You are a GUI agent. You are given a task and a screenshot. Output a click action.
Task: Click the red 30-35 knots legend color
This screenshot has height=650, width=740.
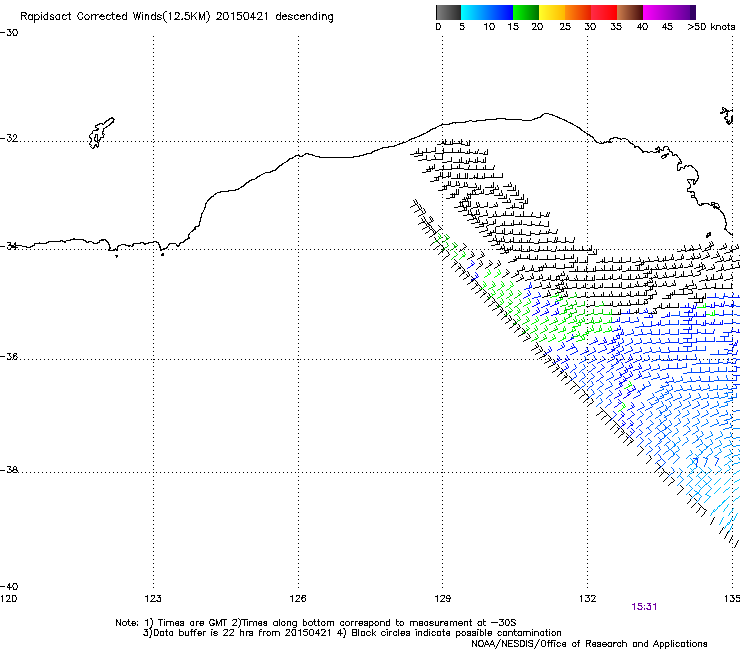pyautogui.click(x=604, y=12)
